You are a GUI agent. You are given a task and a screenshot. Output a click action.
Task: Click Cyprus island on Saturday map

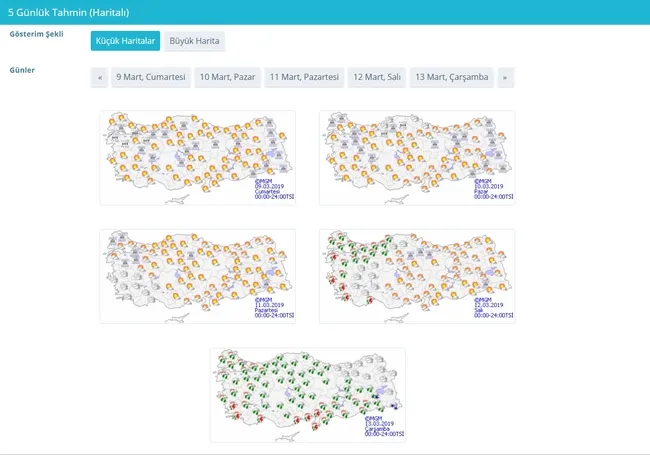click(177, 200)
